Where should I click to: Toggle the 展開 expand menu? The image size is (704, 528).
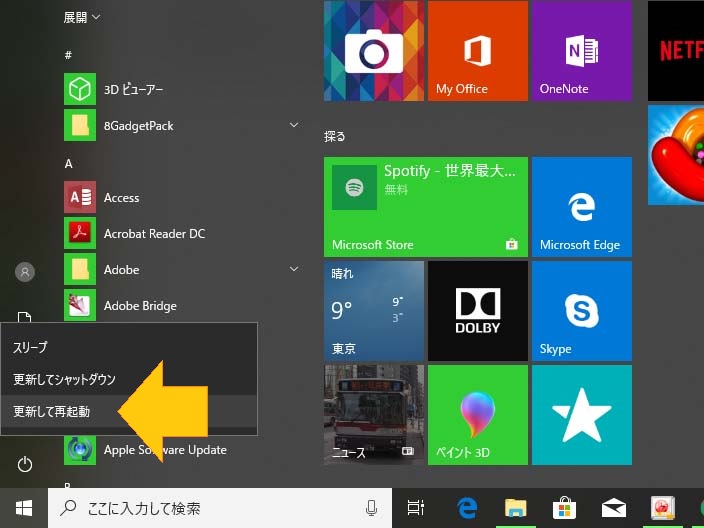click(x=82, y=18)
